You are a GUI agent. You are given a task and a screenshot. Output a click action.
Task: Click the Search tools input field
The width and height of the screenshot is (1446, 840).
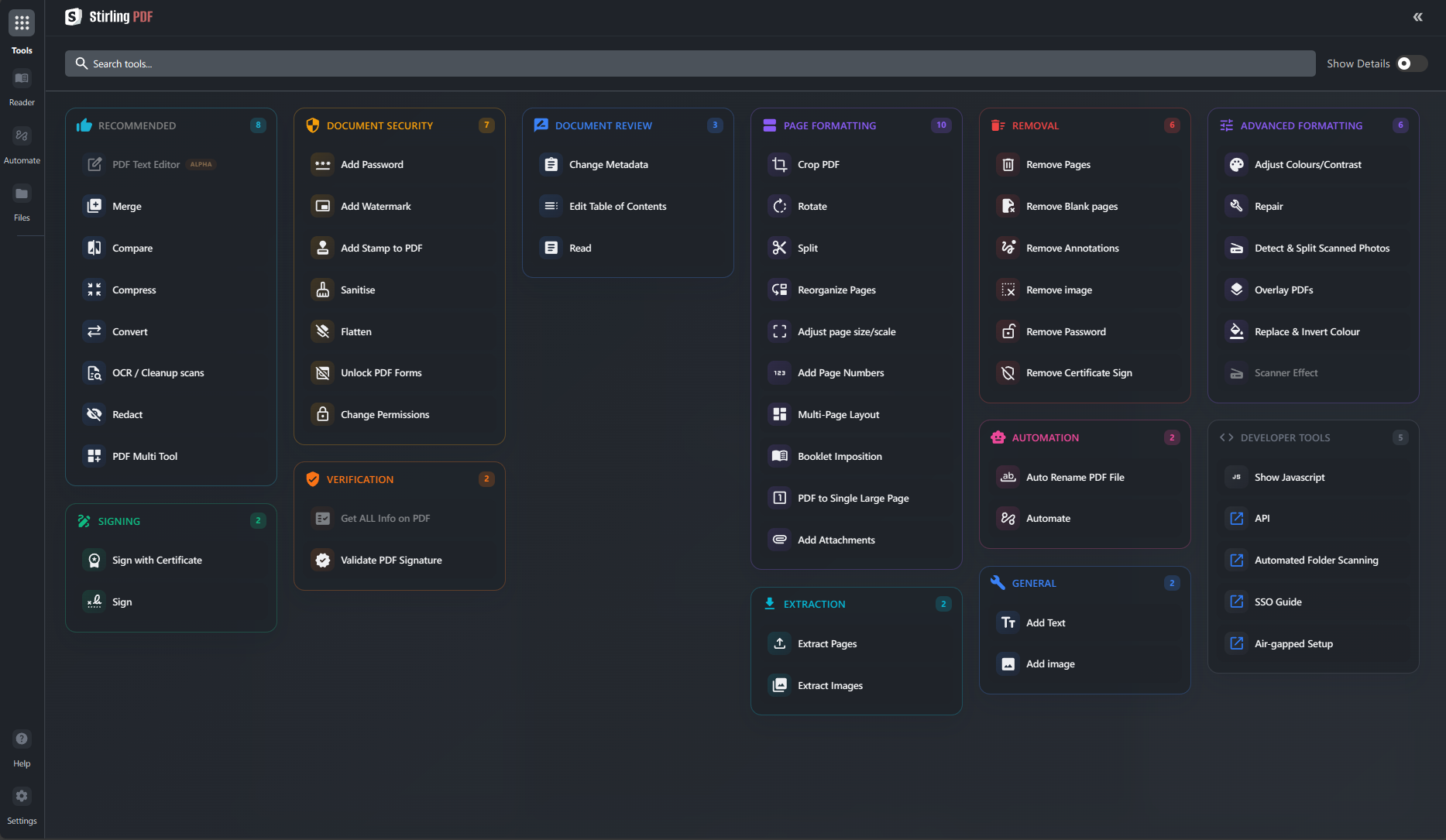[x=689, y=63]
